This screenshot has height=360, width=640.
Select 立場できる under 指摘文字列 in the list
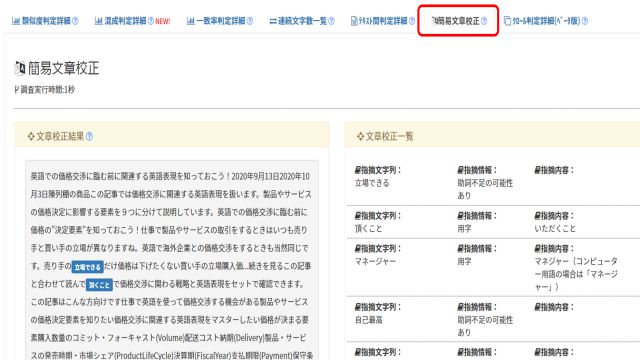(372, 183)
